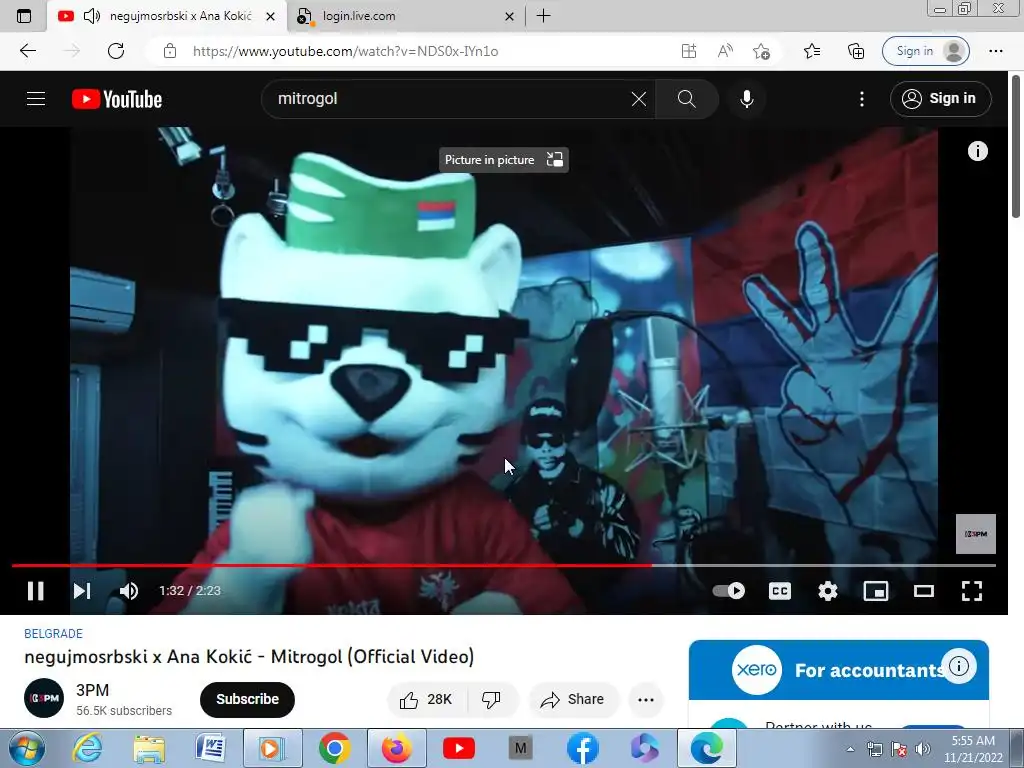
Task: Click the 3PM channel watermark in video
Action: click(x=976, y=534)
